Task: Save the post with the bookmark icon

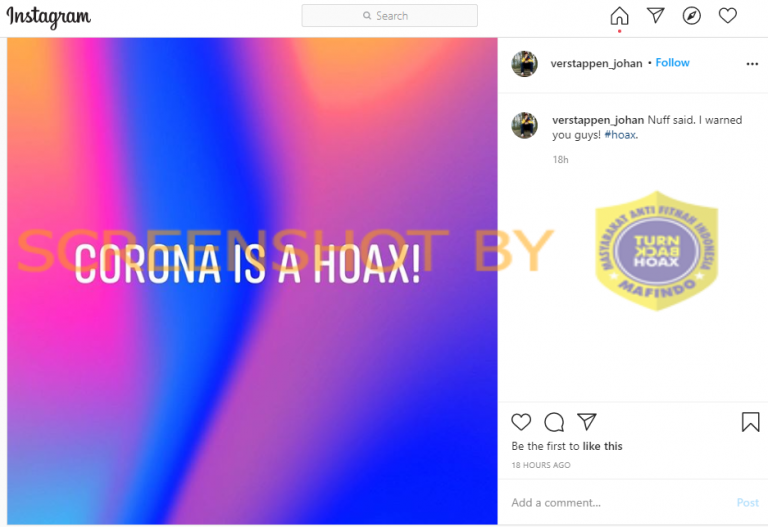Action: point(750,422)
